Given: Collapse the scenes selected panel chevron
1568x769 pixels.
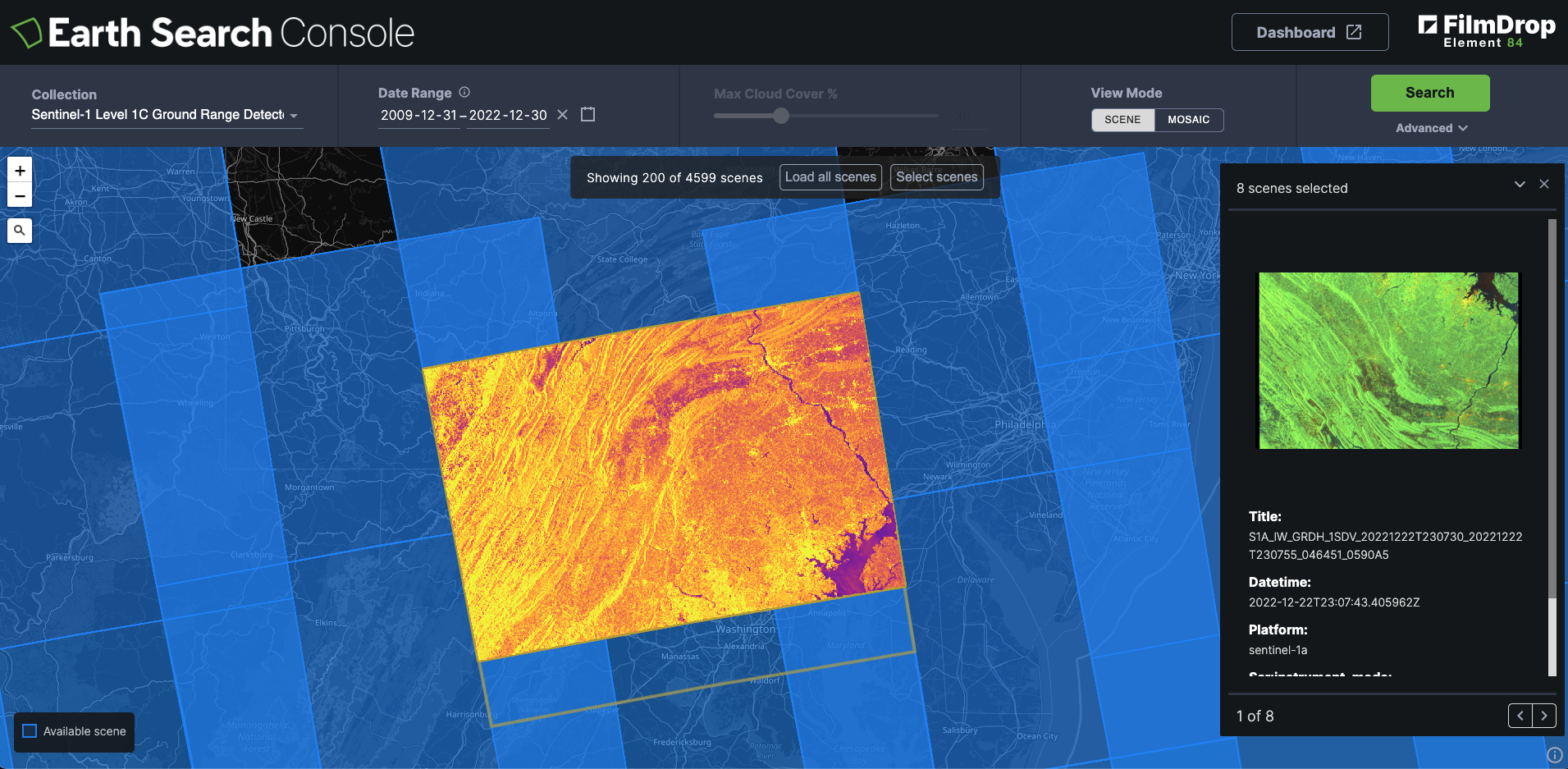Looking at the screenshot, I should coord(1520,185).
